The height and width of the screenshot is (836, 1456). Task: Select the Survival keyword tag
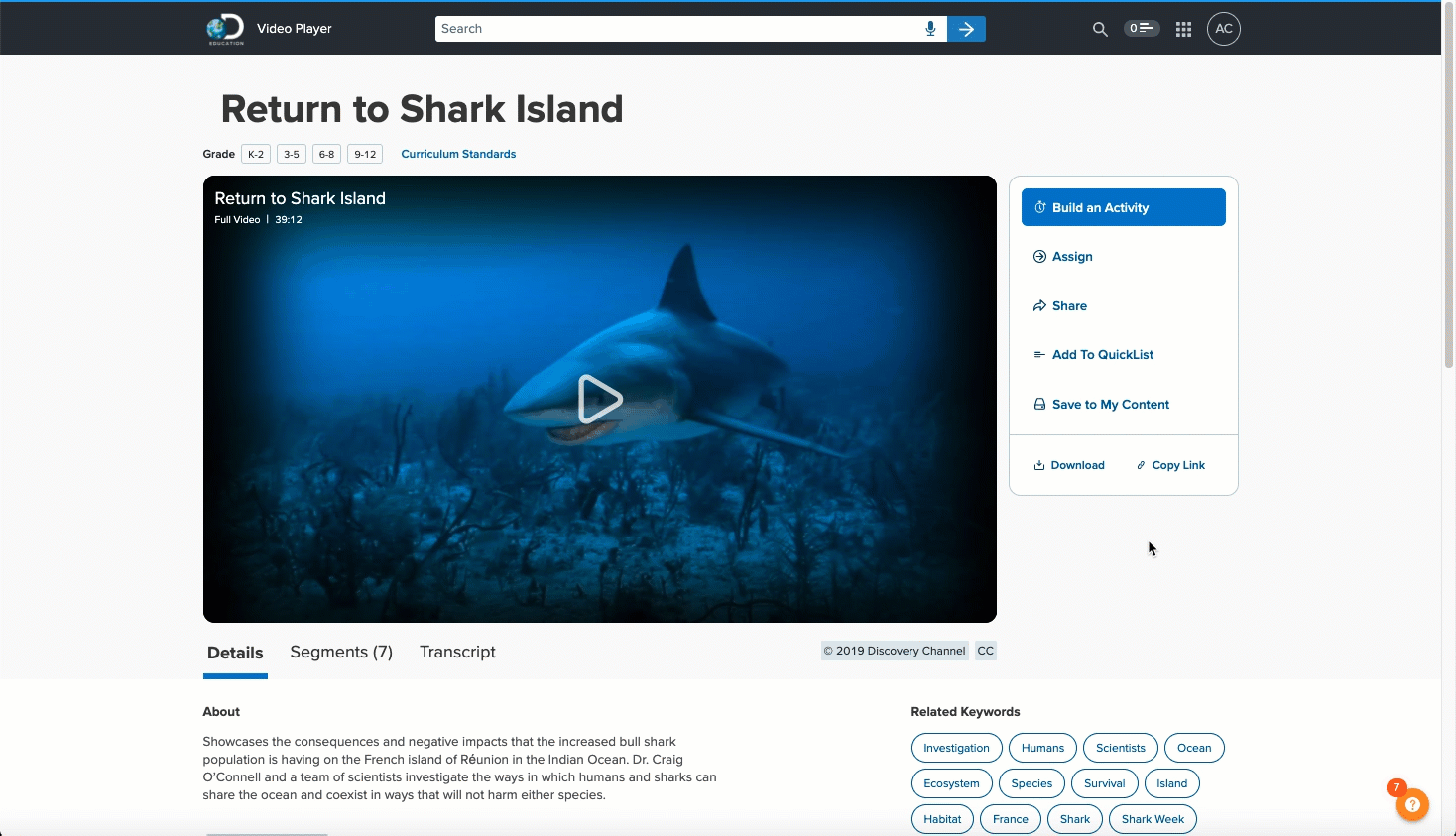coord(1104,783)
